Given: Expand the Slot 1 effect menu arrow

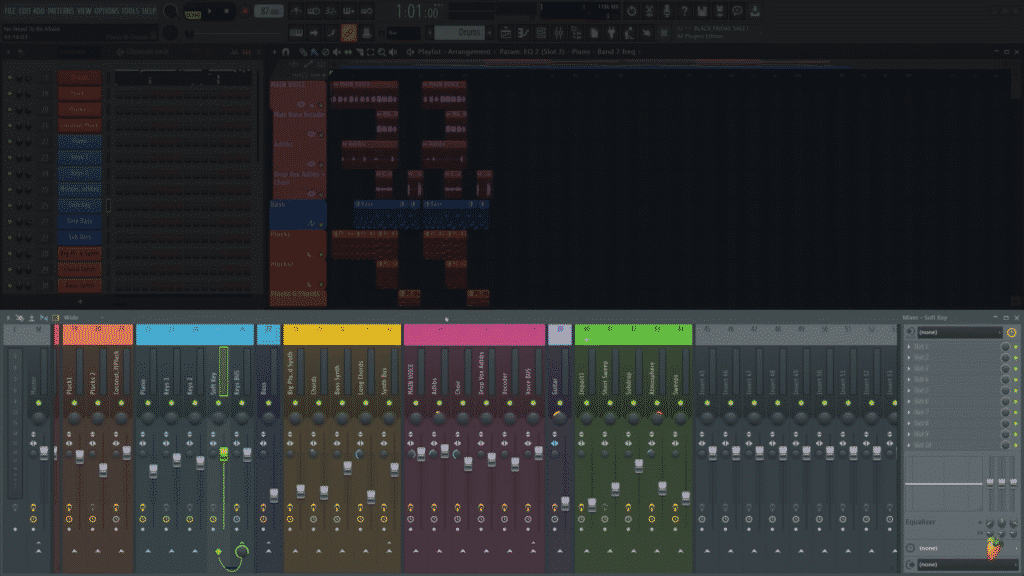Looking at the screenshot, I should coord(910,346).
